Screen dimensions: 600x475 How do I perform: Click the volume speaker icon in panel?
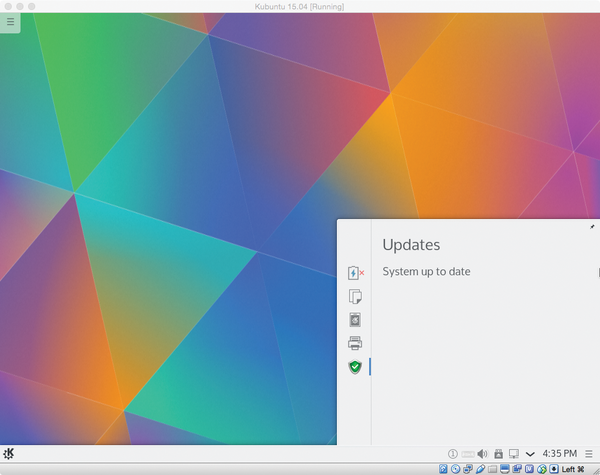(482, 454)
